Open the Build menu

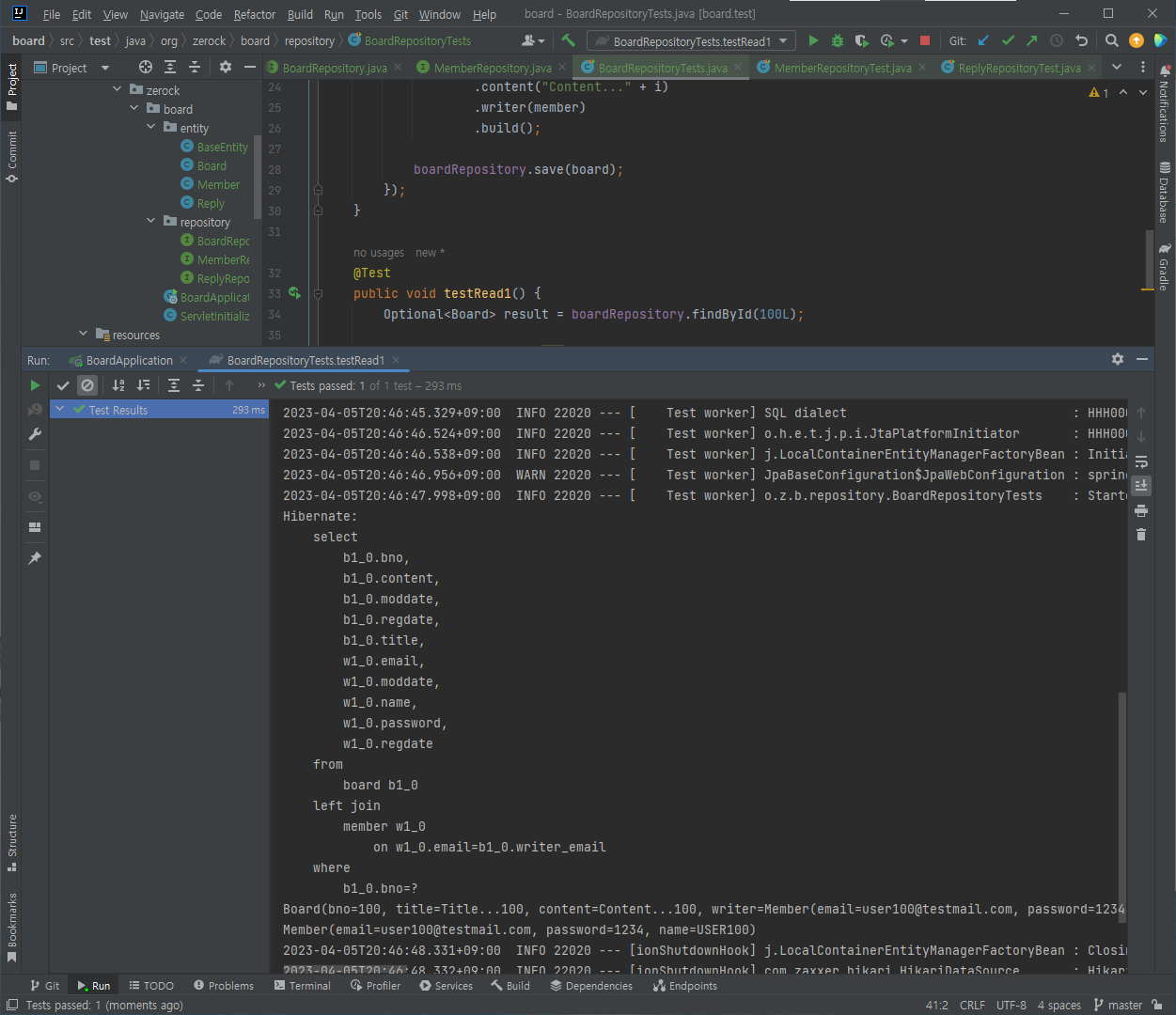click(x=300, y=14)
